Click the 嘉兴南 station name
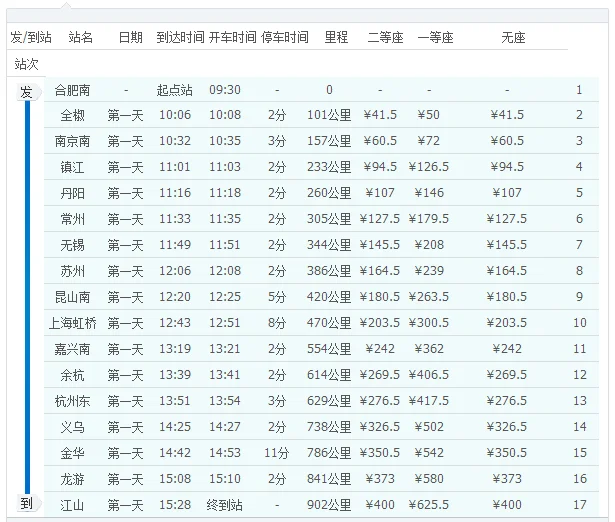Viewport: 615px width, 522px height. pos(72,349)
